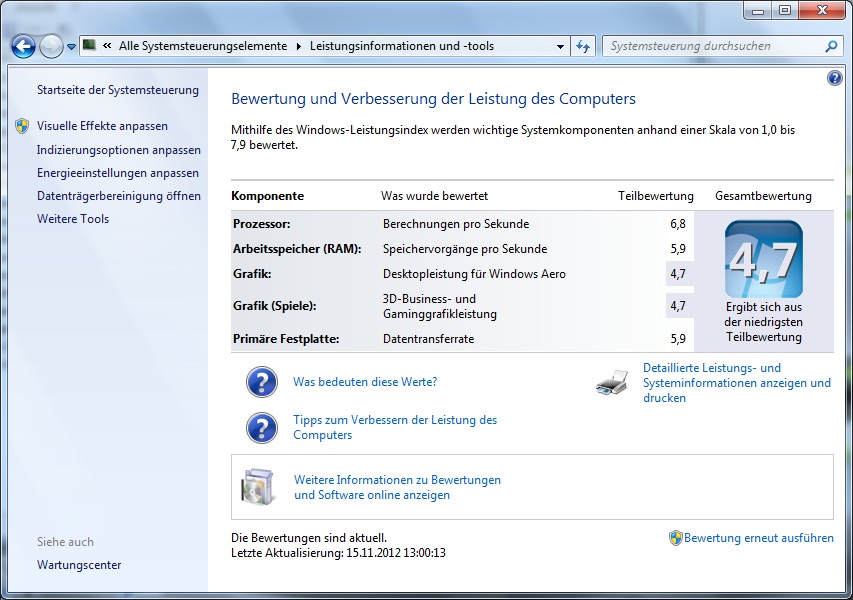Click the 'Teilbewertung' column header
The width and height of the screenshot is (853, 600).
[x=656, y=196]
